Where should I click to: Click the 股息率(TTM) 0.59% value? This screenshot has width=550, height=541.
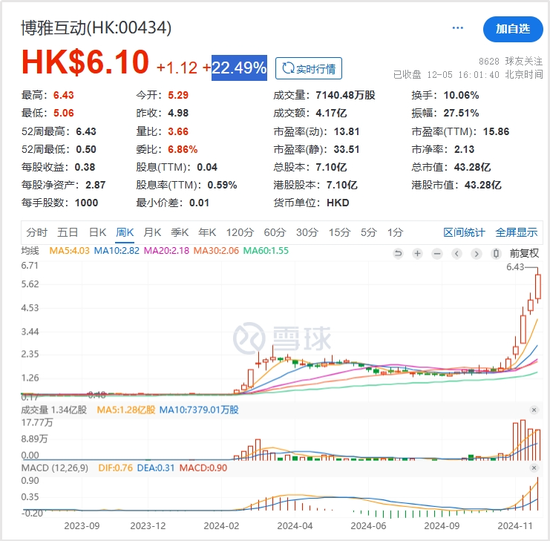222,185
